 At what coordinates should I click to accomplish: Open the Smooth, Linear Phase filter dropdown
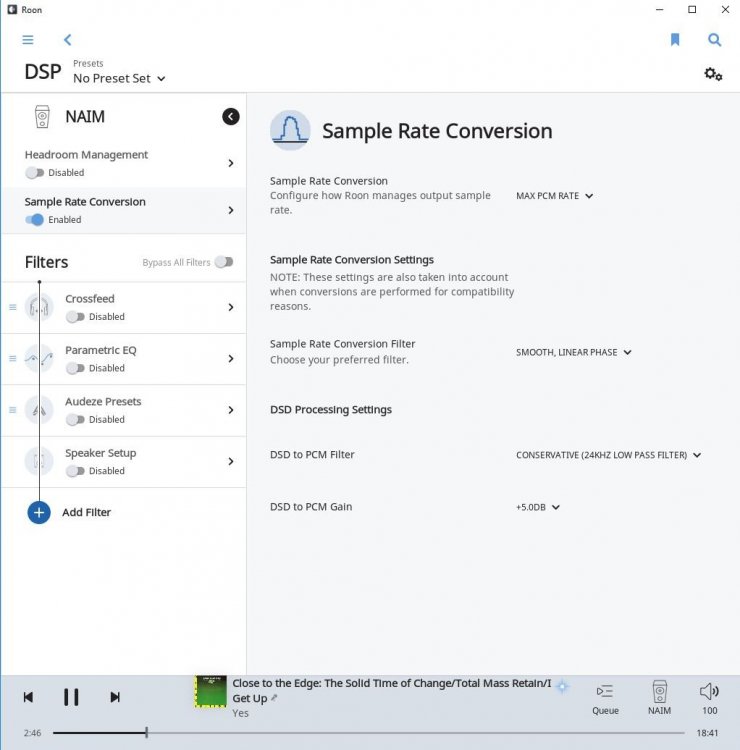tap(574, 352)
